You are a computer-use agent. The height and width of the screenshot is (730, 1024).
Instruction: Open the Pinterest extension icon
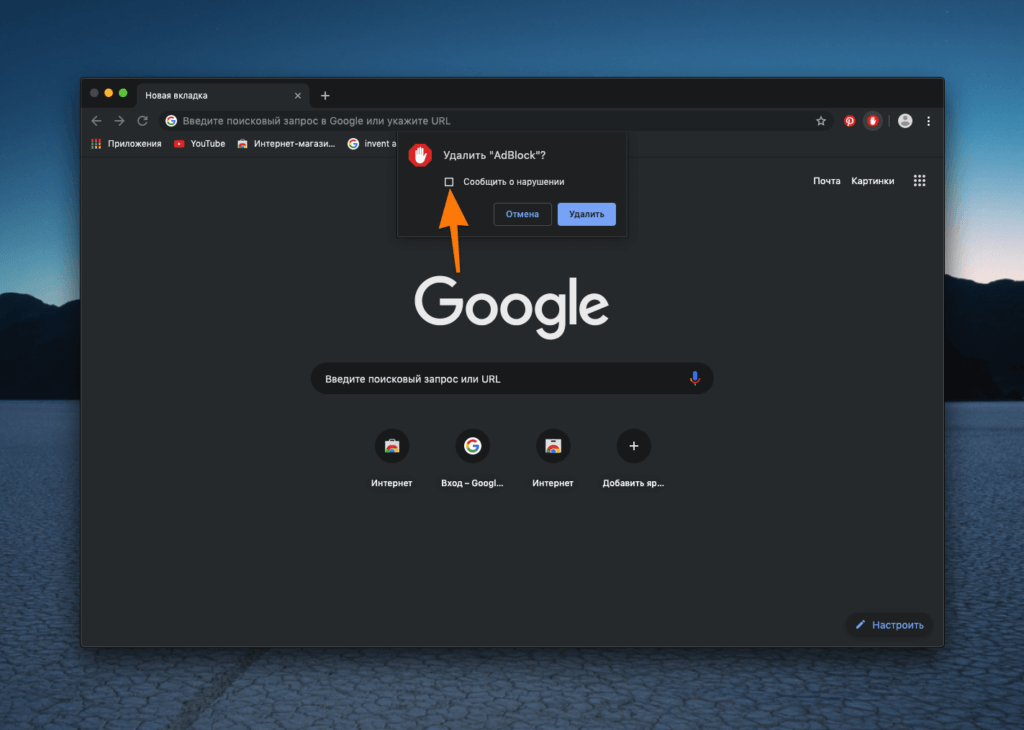click(849, 121)
